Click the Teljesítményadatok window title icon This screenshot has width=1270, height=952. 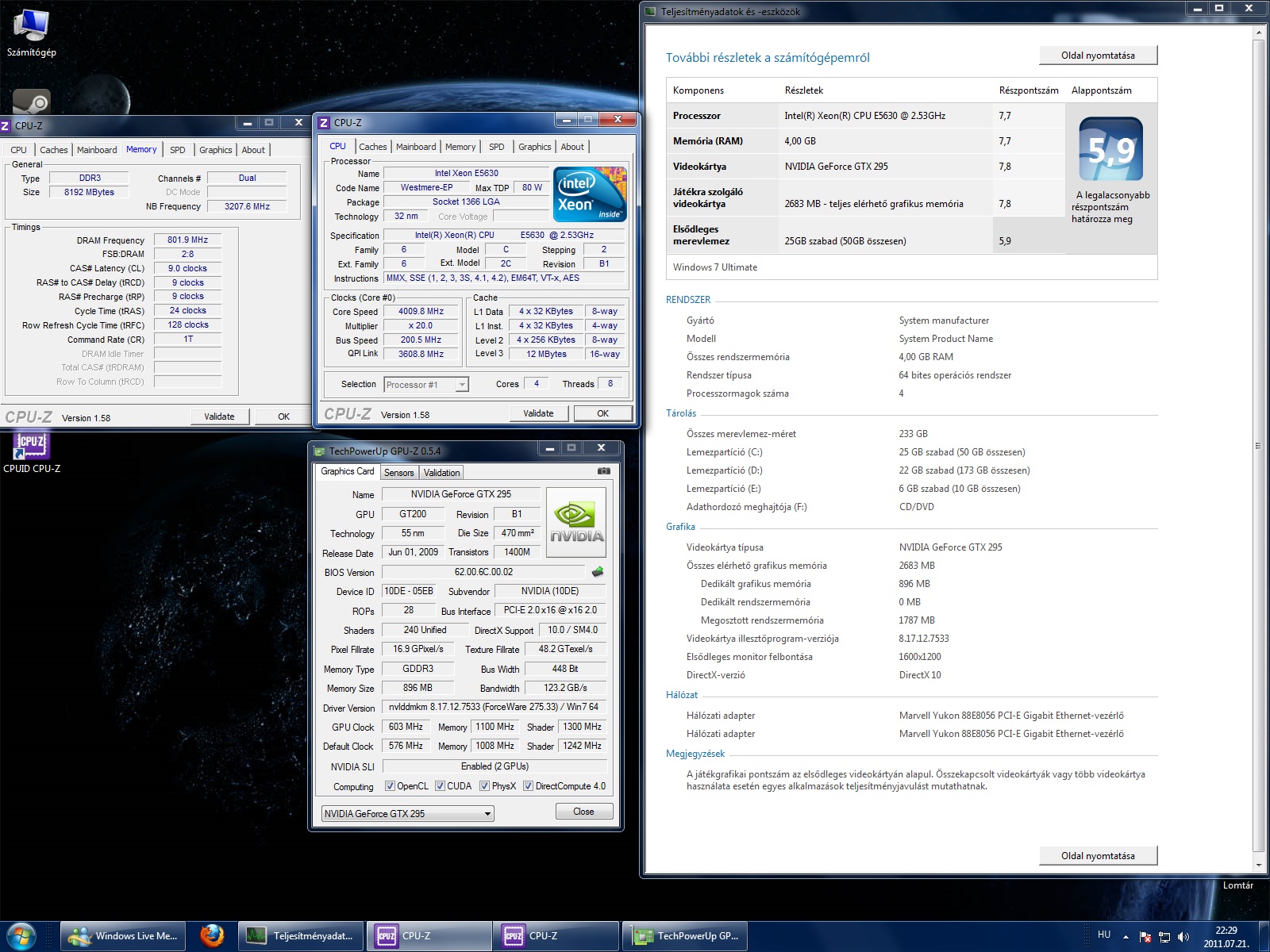point(651,11)
